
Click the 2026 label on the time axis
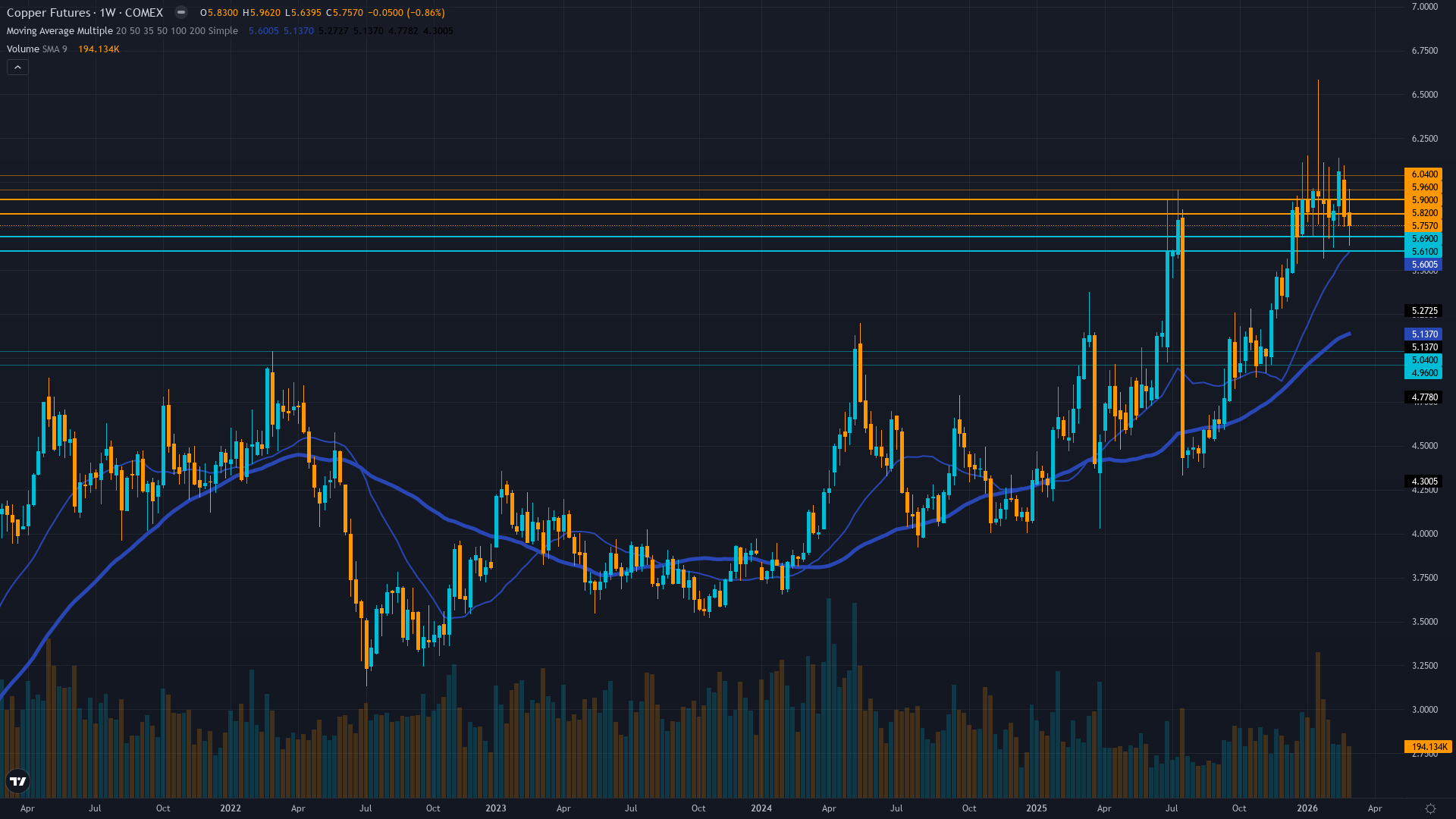tap(1307, 808)
